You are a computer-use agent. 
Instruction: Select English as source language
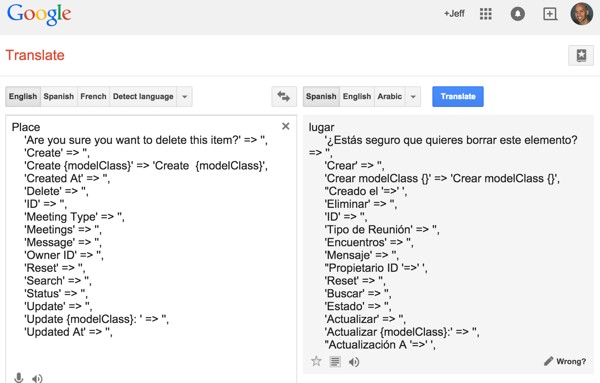[x=23, y=96]
